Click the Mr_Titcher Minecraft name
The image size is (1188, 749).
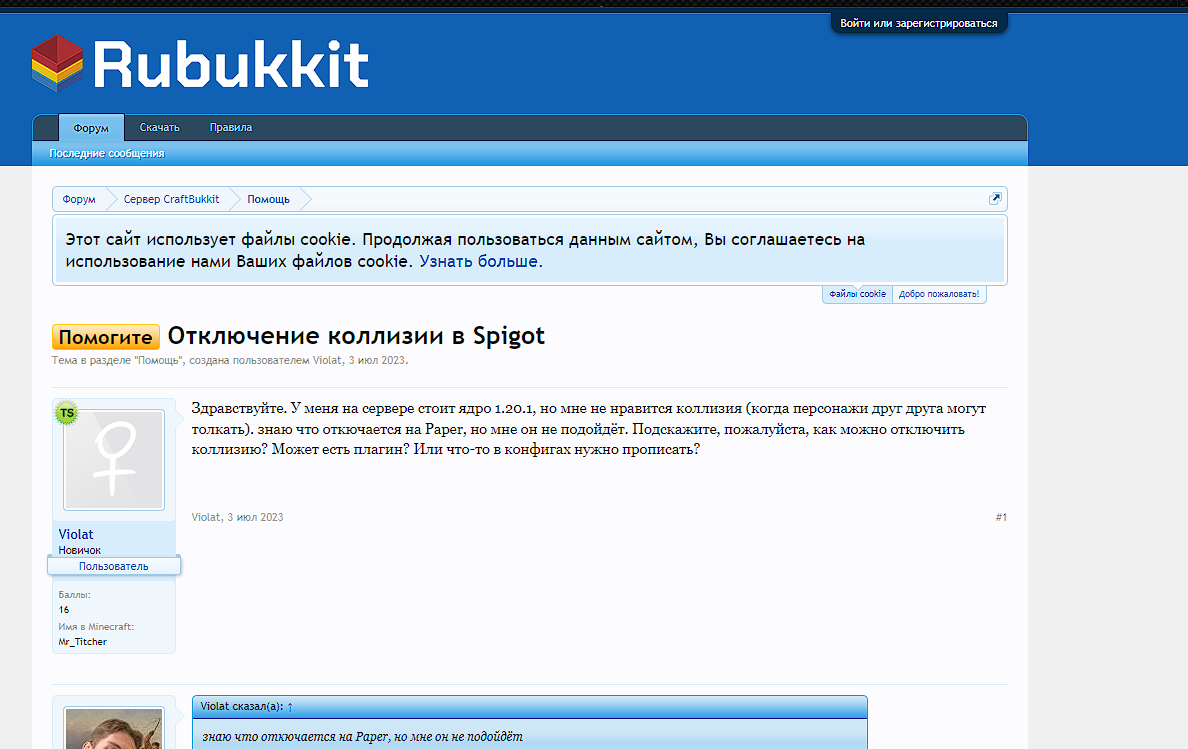[83, 641]
